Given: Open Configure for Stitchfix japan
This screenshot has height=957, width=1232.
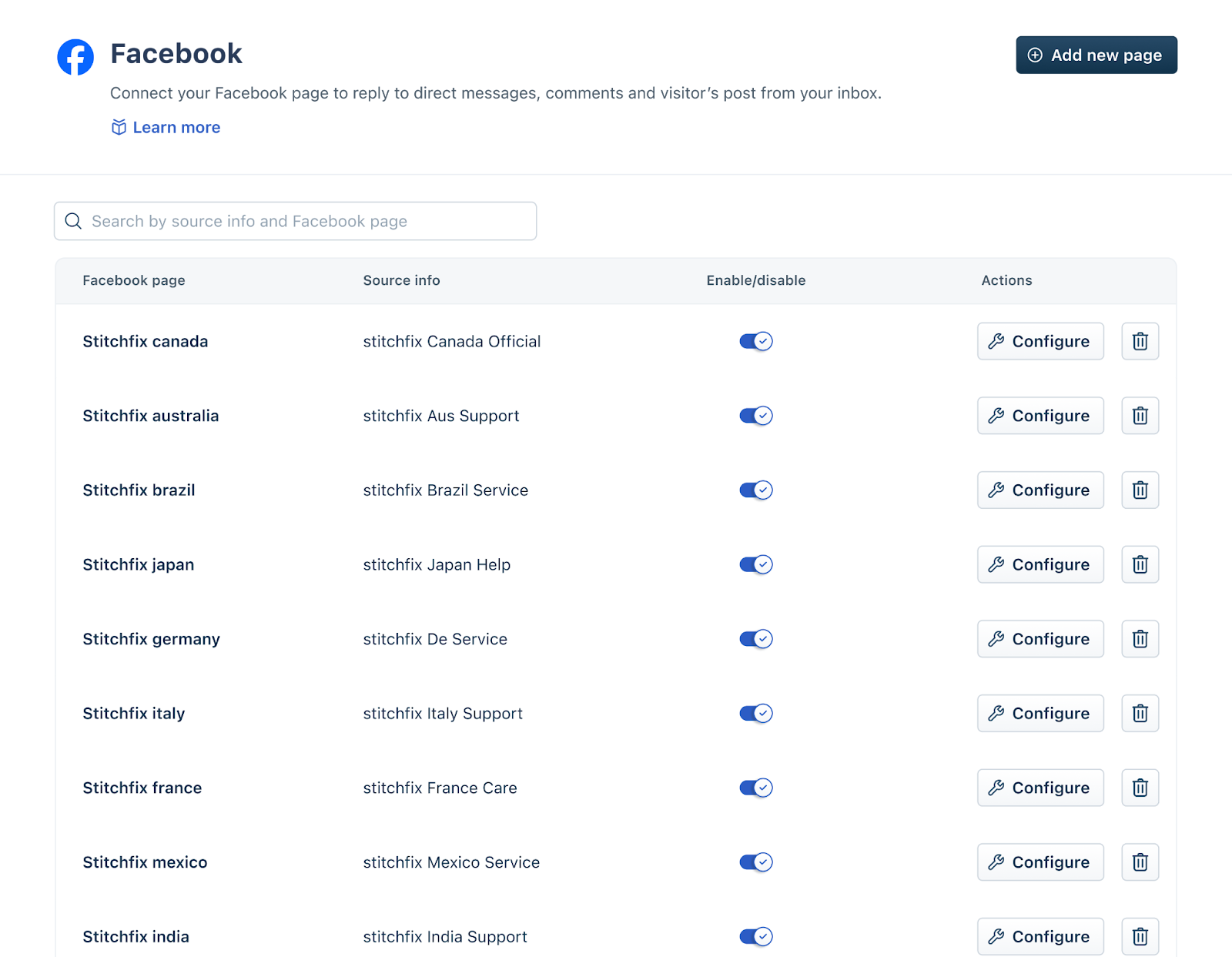Looking at the screenshot, I should pos(1040,564).
